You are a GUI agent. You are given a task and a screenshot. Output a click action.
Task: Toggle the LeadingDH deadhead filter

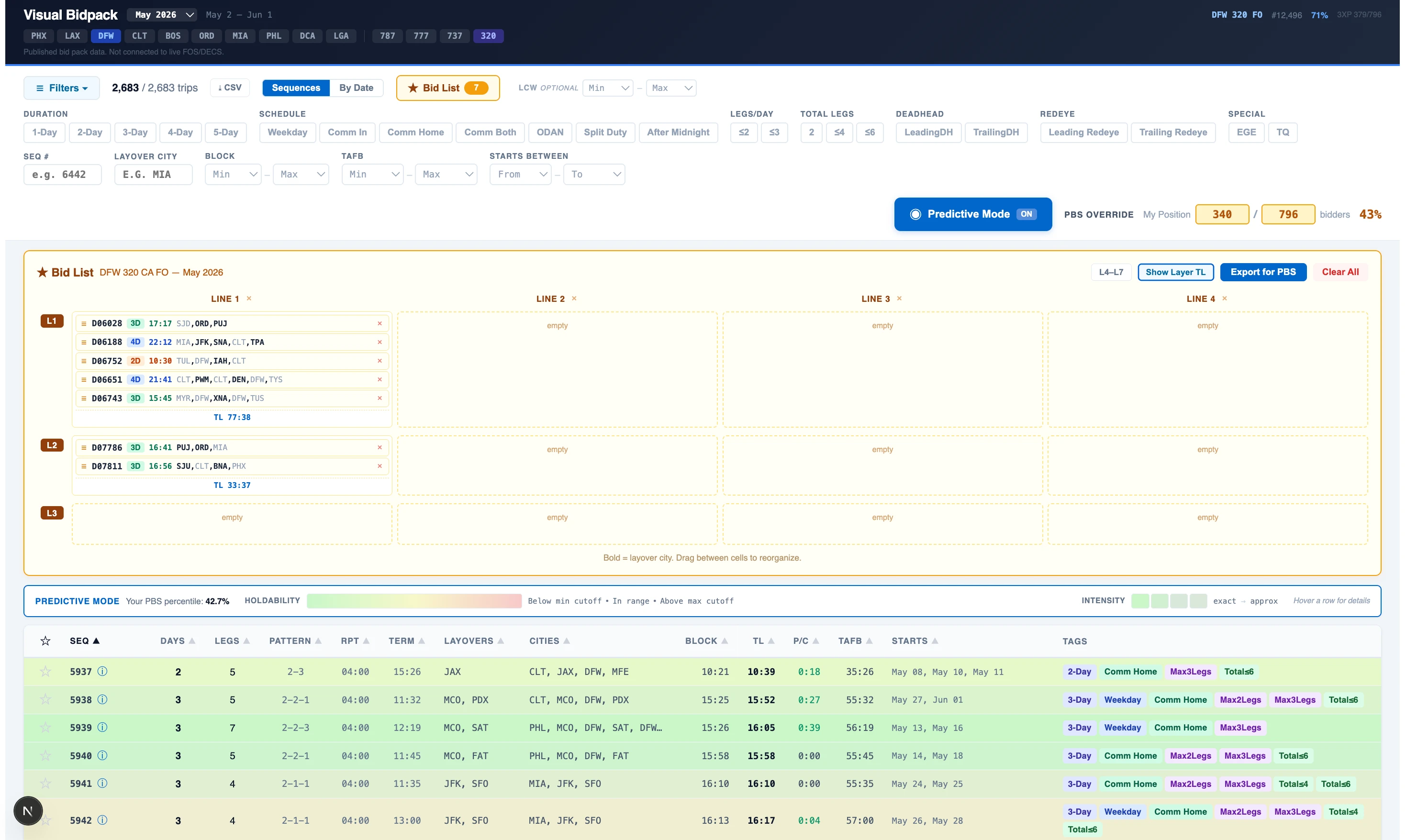pyautogui.click(x=928, y=133)
